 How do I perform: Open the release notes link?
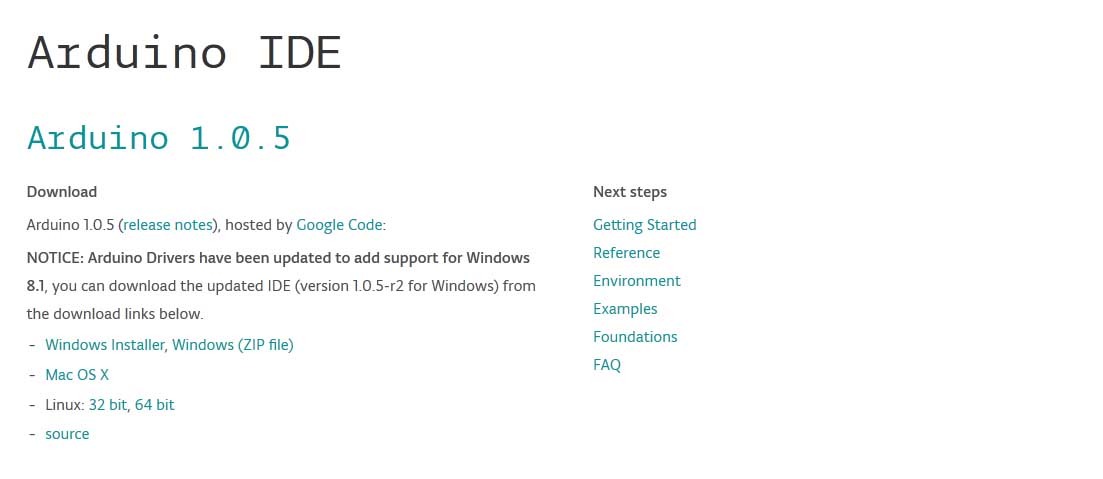click(x=168, y=225)
